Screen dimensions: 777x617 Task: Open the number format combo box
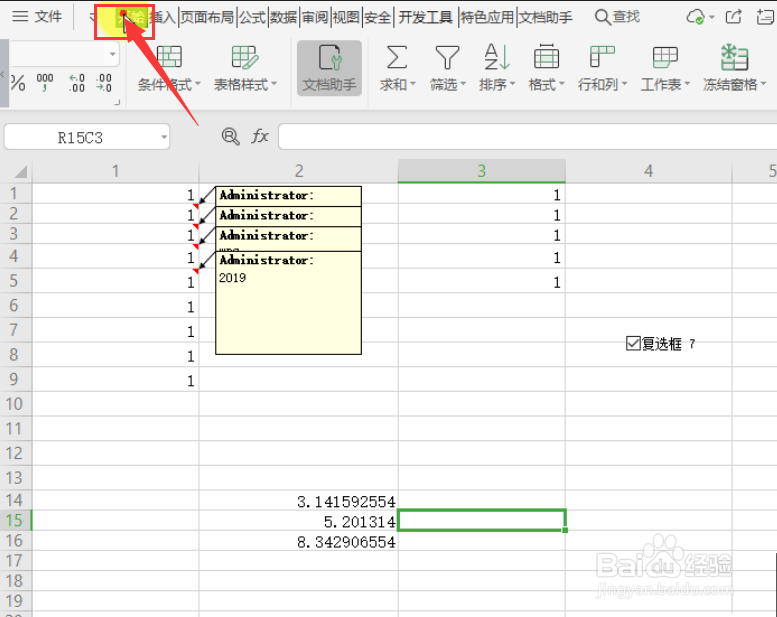[113, 54]
